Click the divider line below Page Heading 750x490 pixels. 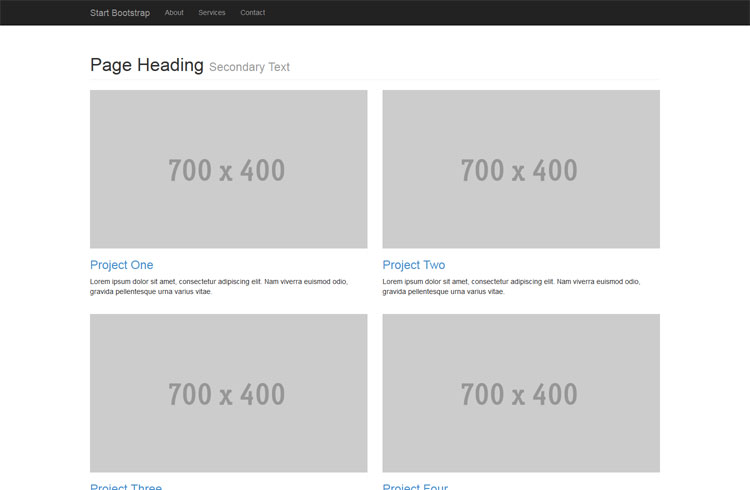(x=375, y=78)
